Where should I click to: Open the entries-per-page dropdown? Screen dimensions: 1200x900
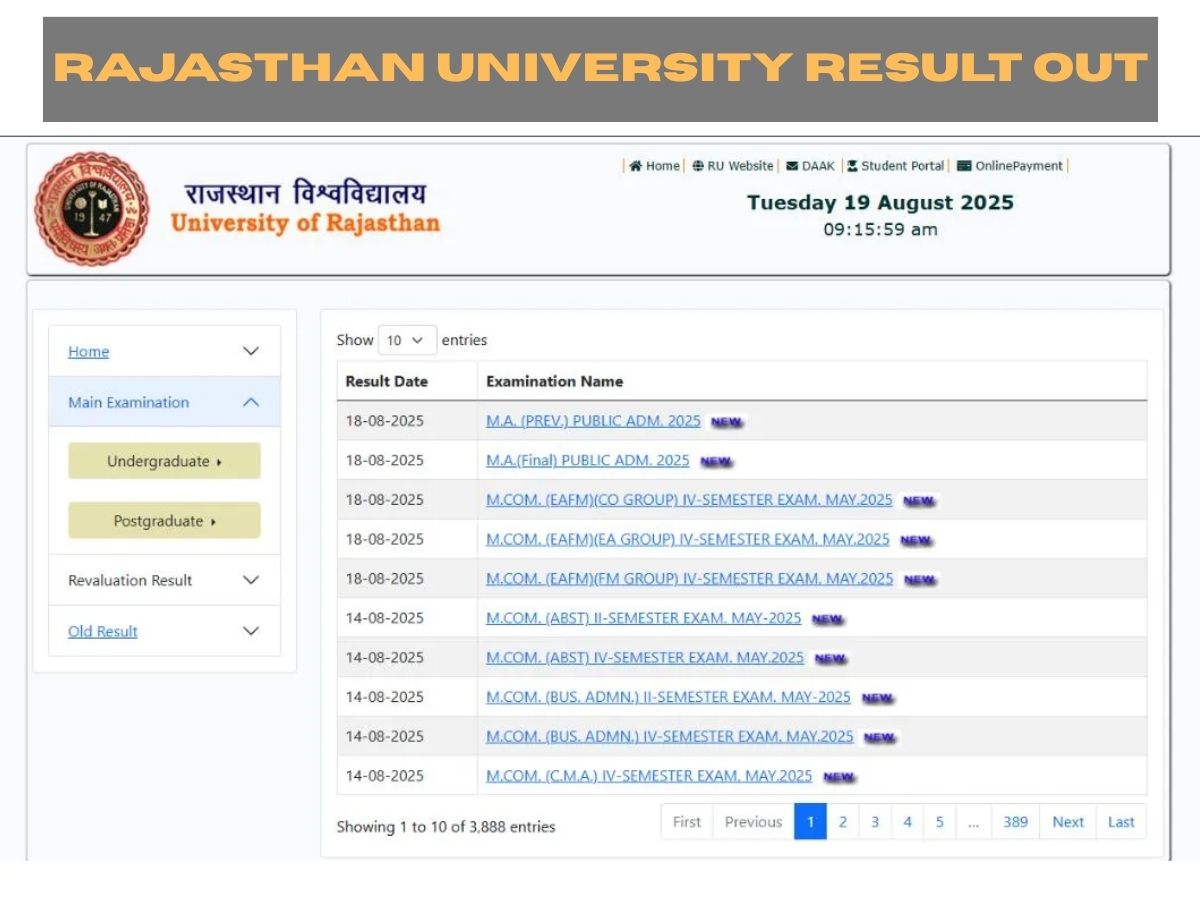click(407, 340)
